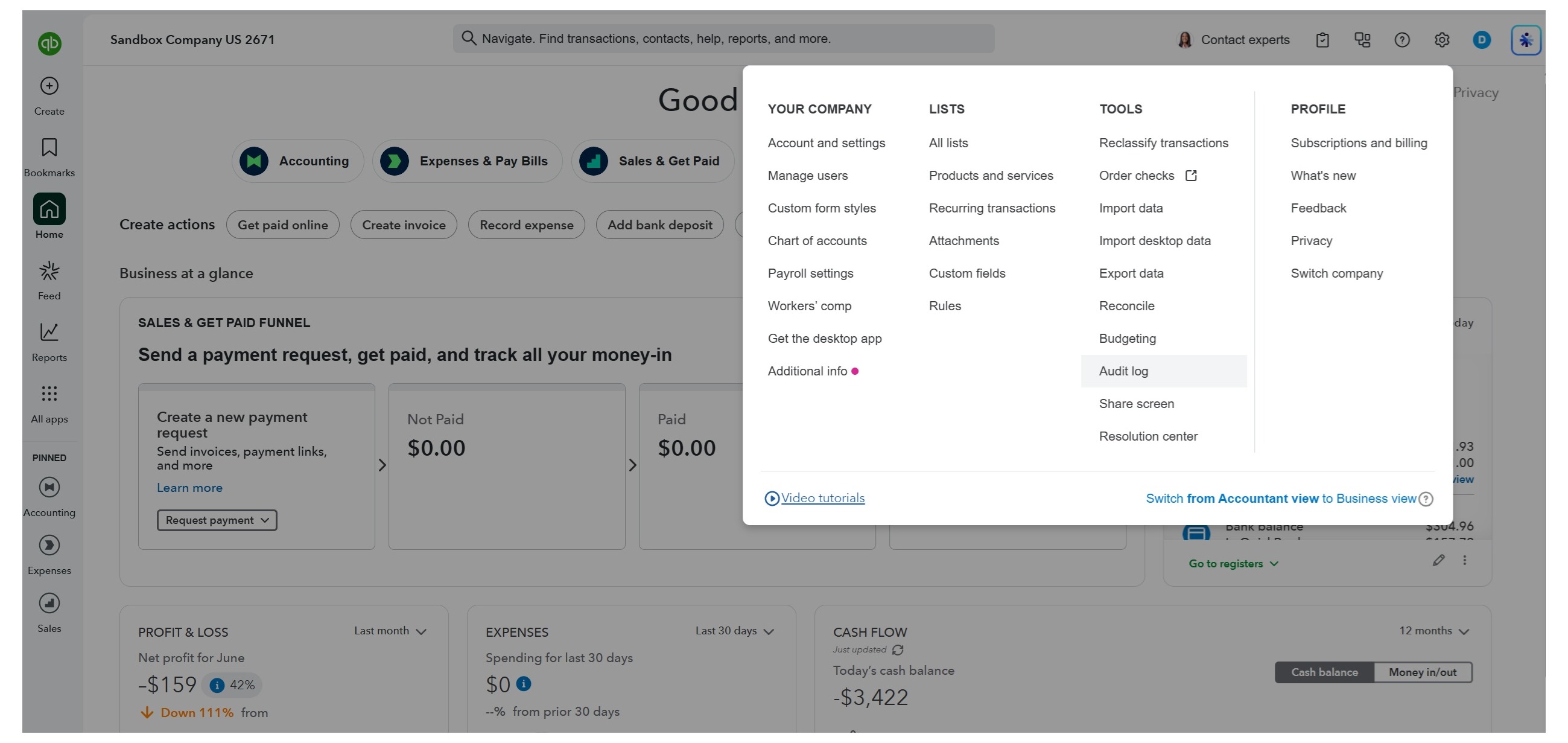Click help icon beside Business view switch

[1426, 499]
